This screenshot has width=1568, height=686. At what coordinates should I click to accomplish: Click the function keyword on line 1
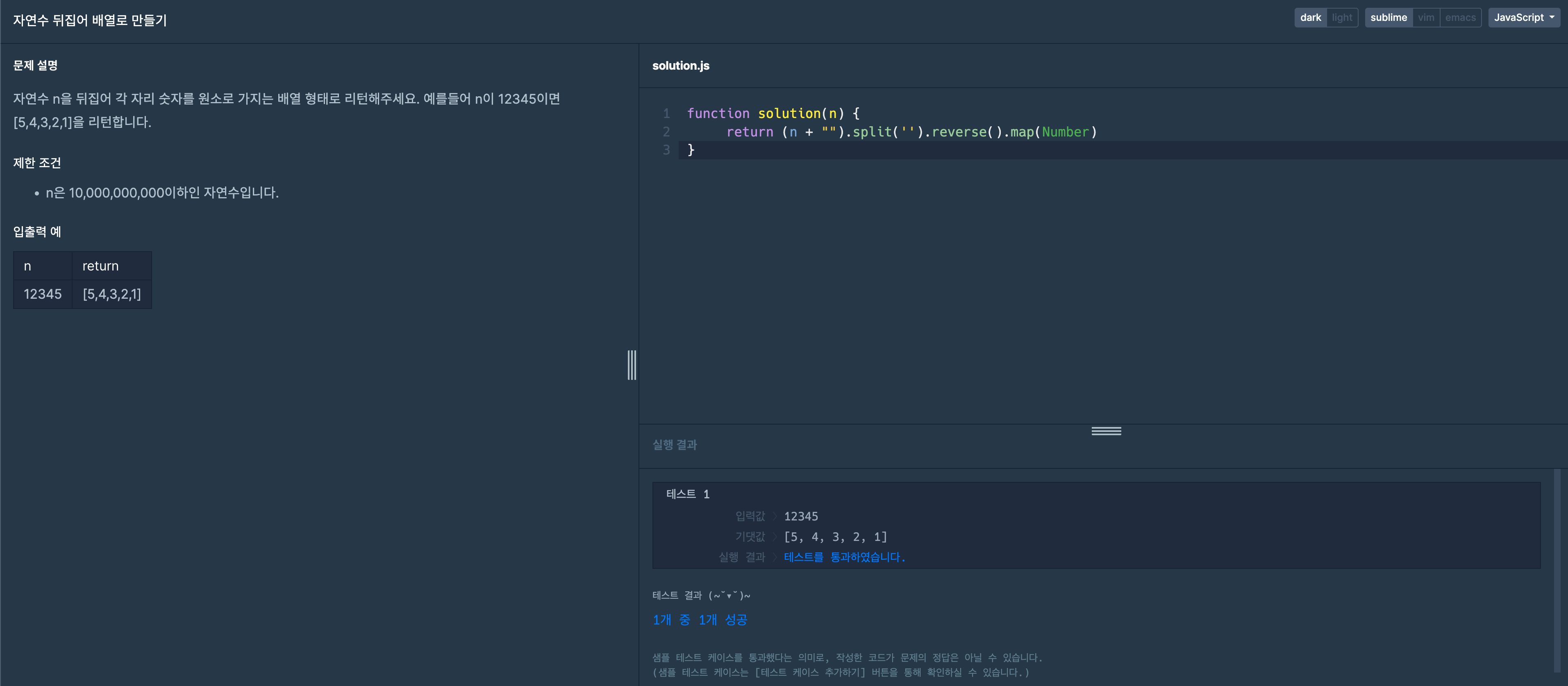coord(718,114)
